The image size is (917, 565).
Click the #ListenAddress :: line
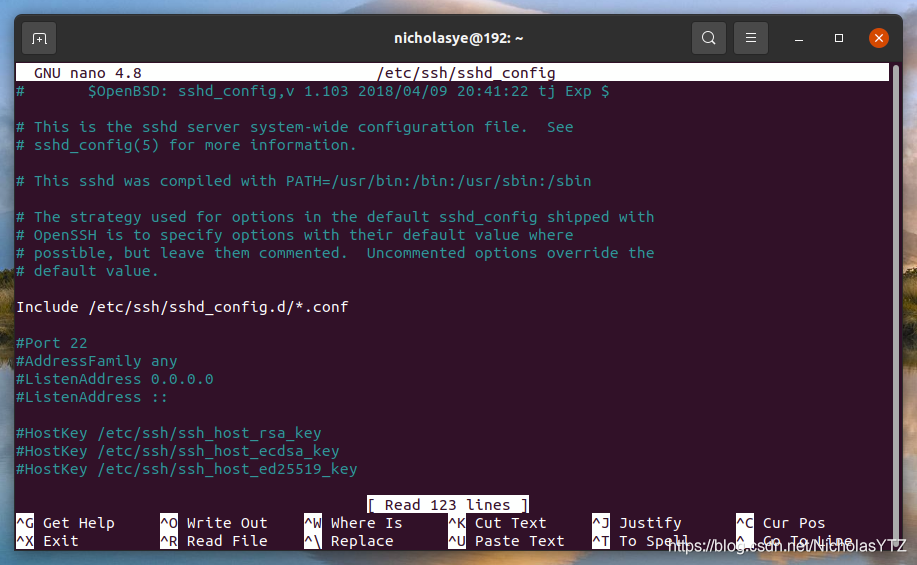[x=92, y=397]
